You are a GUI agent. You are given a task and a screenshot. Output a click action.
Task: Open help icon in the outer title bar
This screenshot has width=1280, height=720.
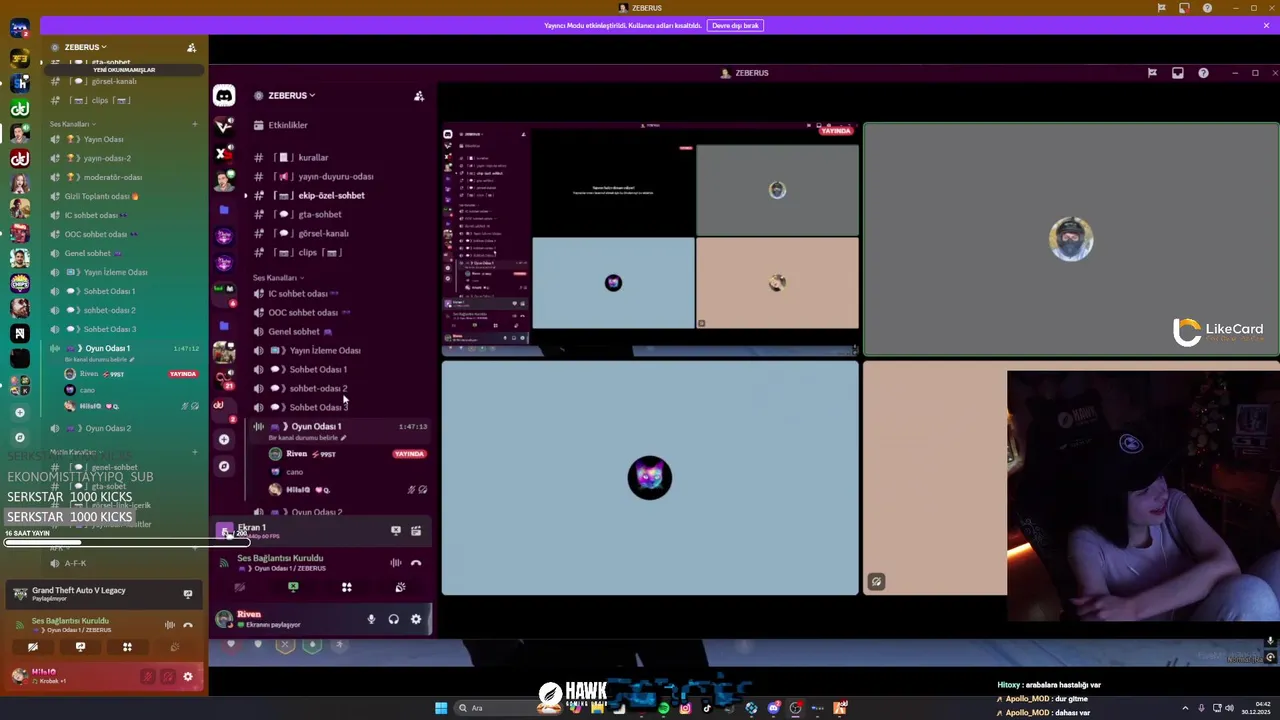pos(1208,8)
